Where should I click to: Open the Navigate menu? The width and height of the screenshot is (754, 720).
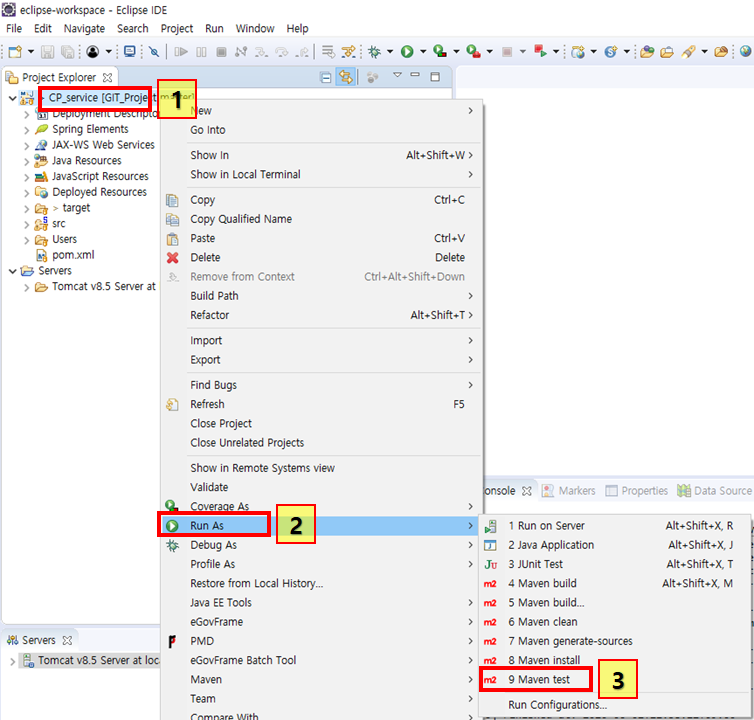click(84, 29)
